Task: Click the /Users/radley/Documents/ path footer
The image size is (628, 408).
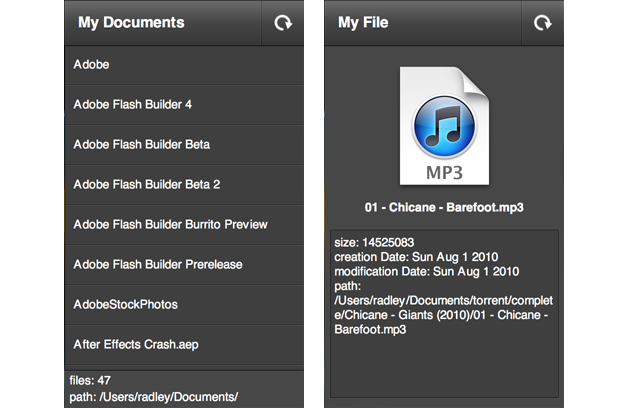Action: coord(153,397)
